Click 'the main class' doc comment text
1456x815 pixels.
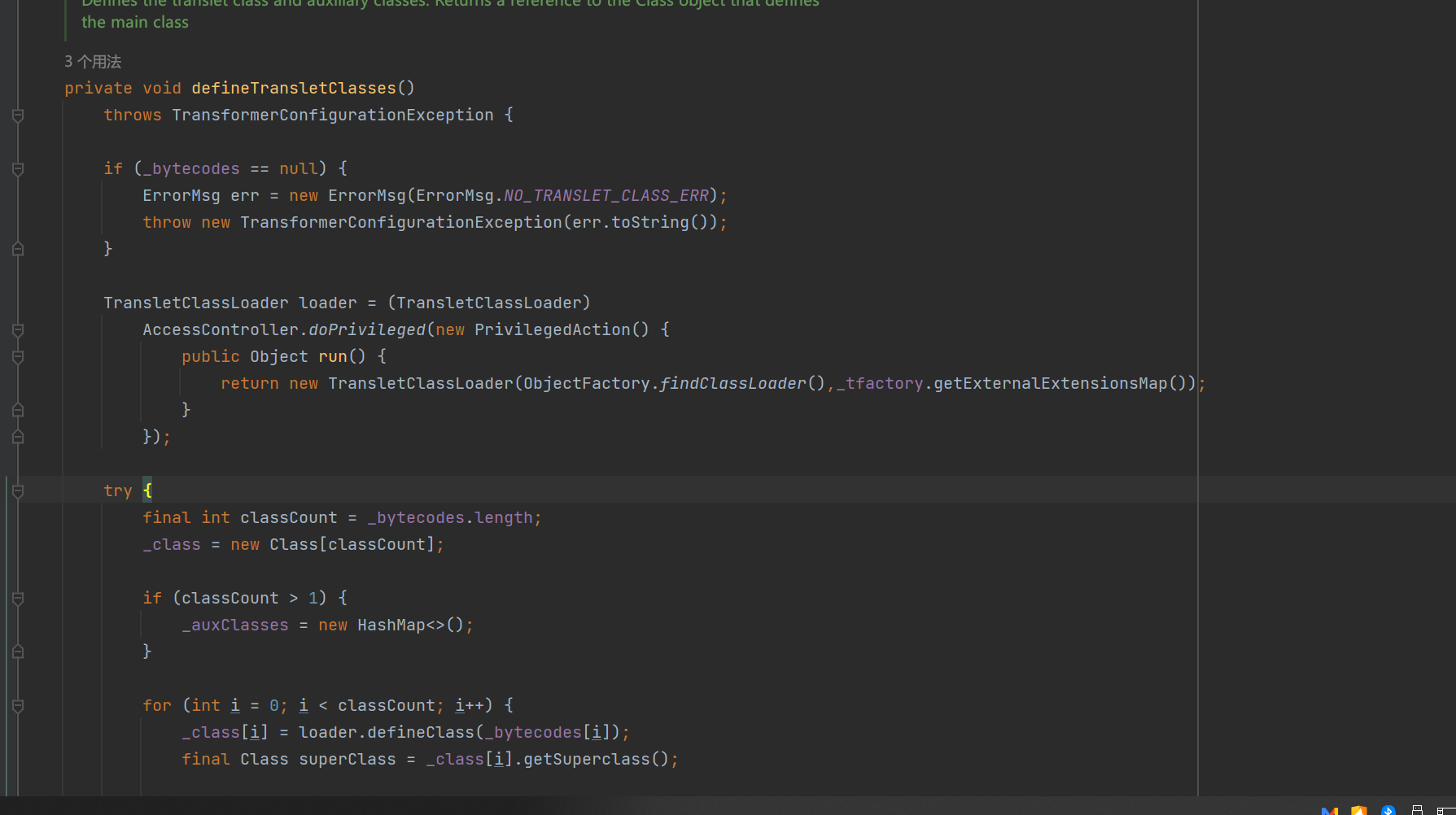click(x=135, y=22)
